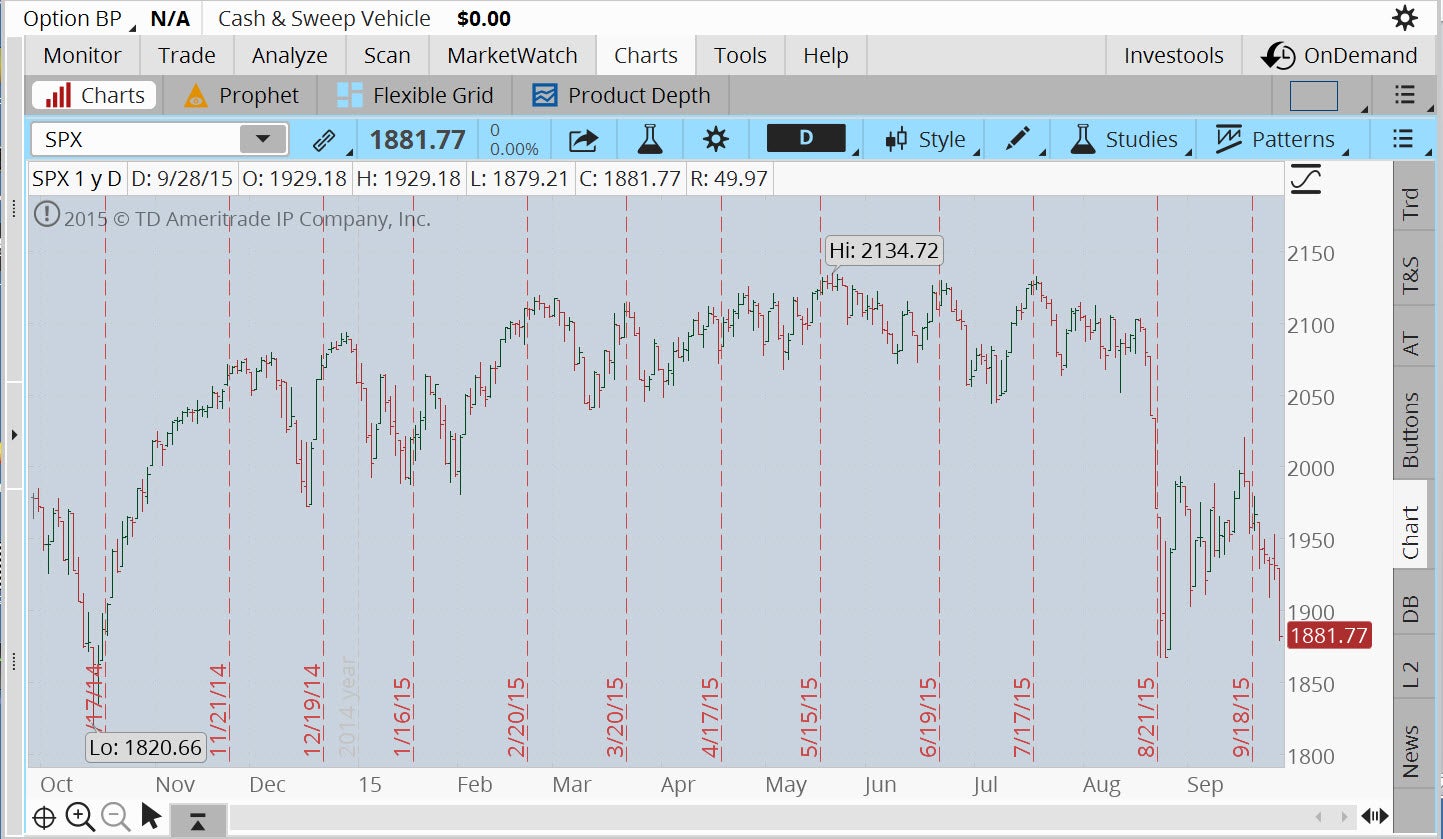Viewport: 1443px width, 839px height.
Task: Open the MarketWatch tab
Action: (512, 56)
